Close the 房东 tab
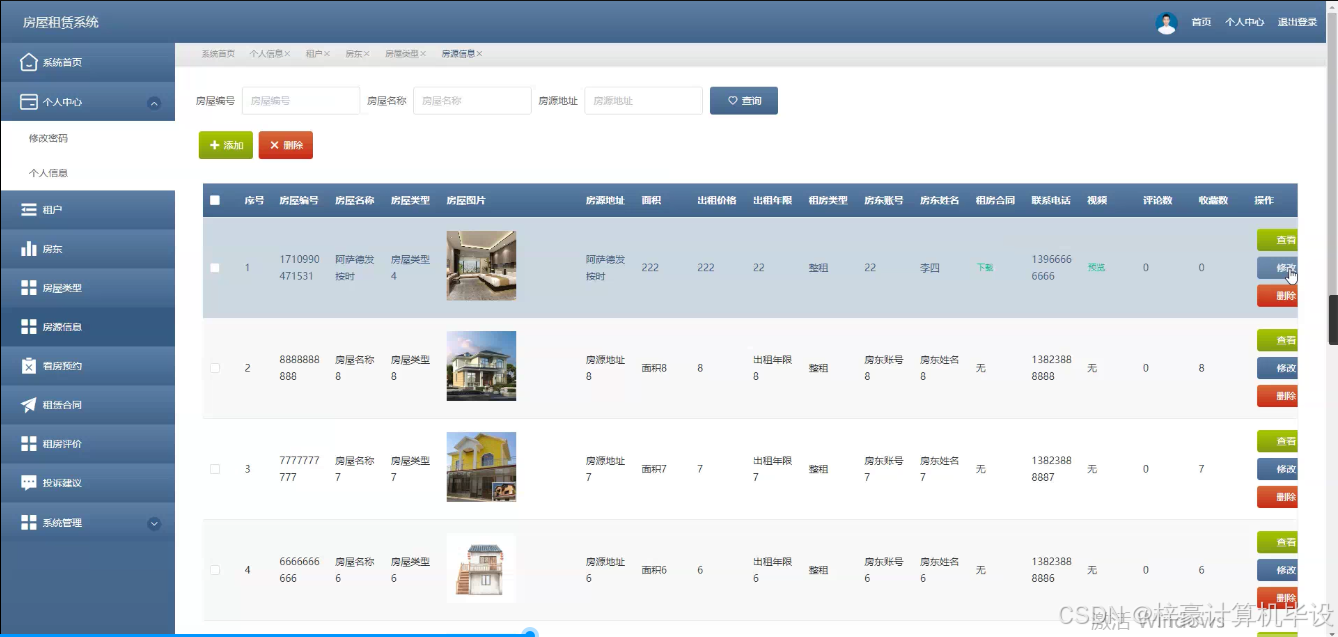This screenshot has width=1338, height=637. coord(366,54)
